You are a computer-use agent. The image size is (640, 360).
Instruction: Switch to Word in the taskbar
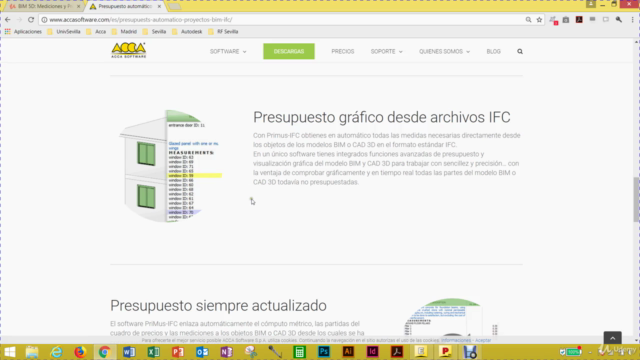pyautogui.click(x=129, y=352)
